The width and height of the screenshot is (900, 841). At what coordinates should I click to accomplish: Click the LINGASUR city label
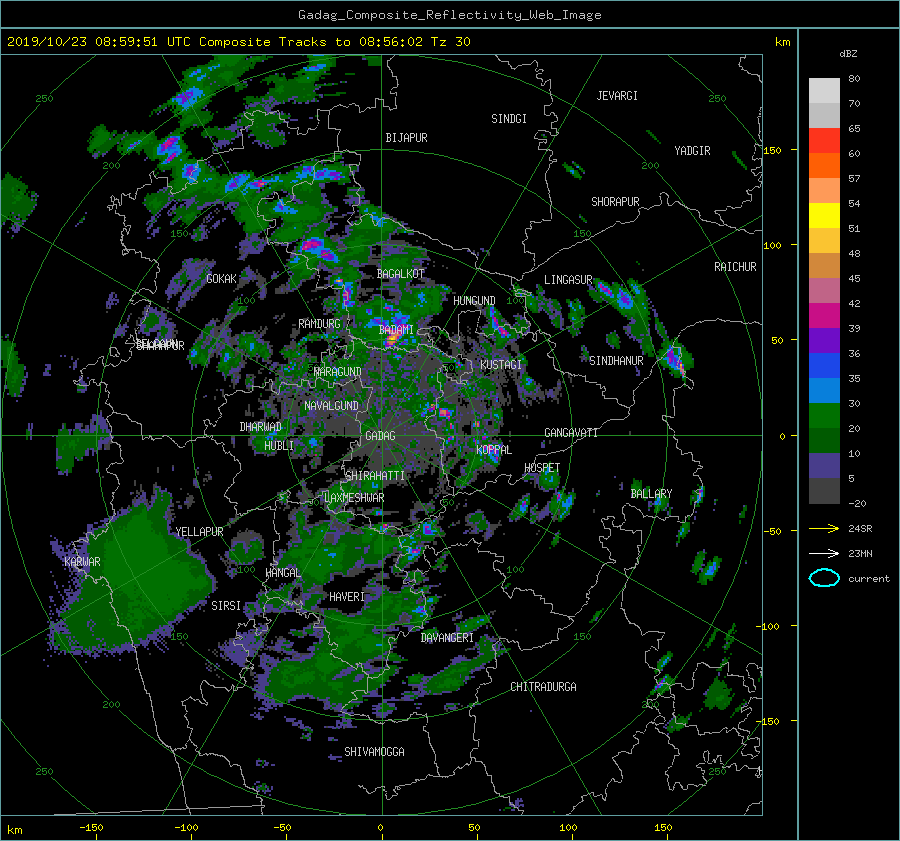click(568, 280)
